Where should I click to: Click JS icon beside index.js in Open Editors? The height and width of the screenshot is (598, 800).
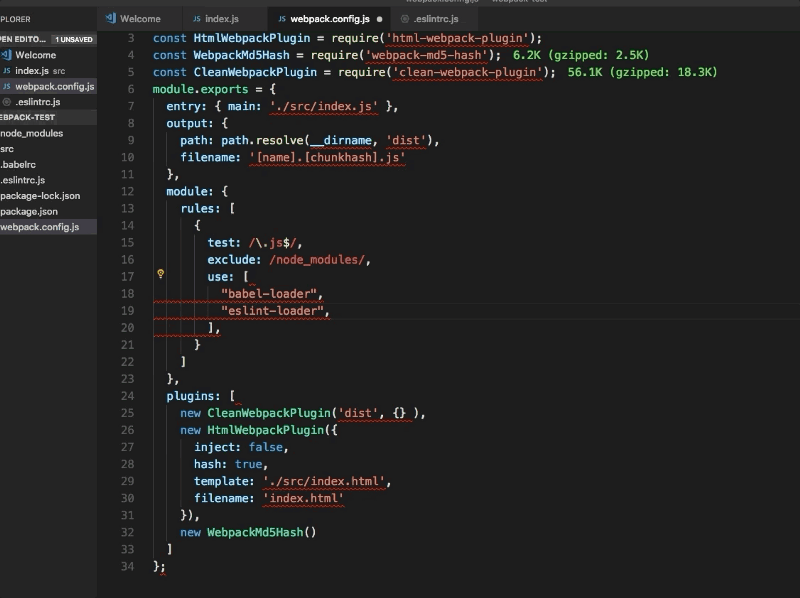point(7,71)
